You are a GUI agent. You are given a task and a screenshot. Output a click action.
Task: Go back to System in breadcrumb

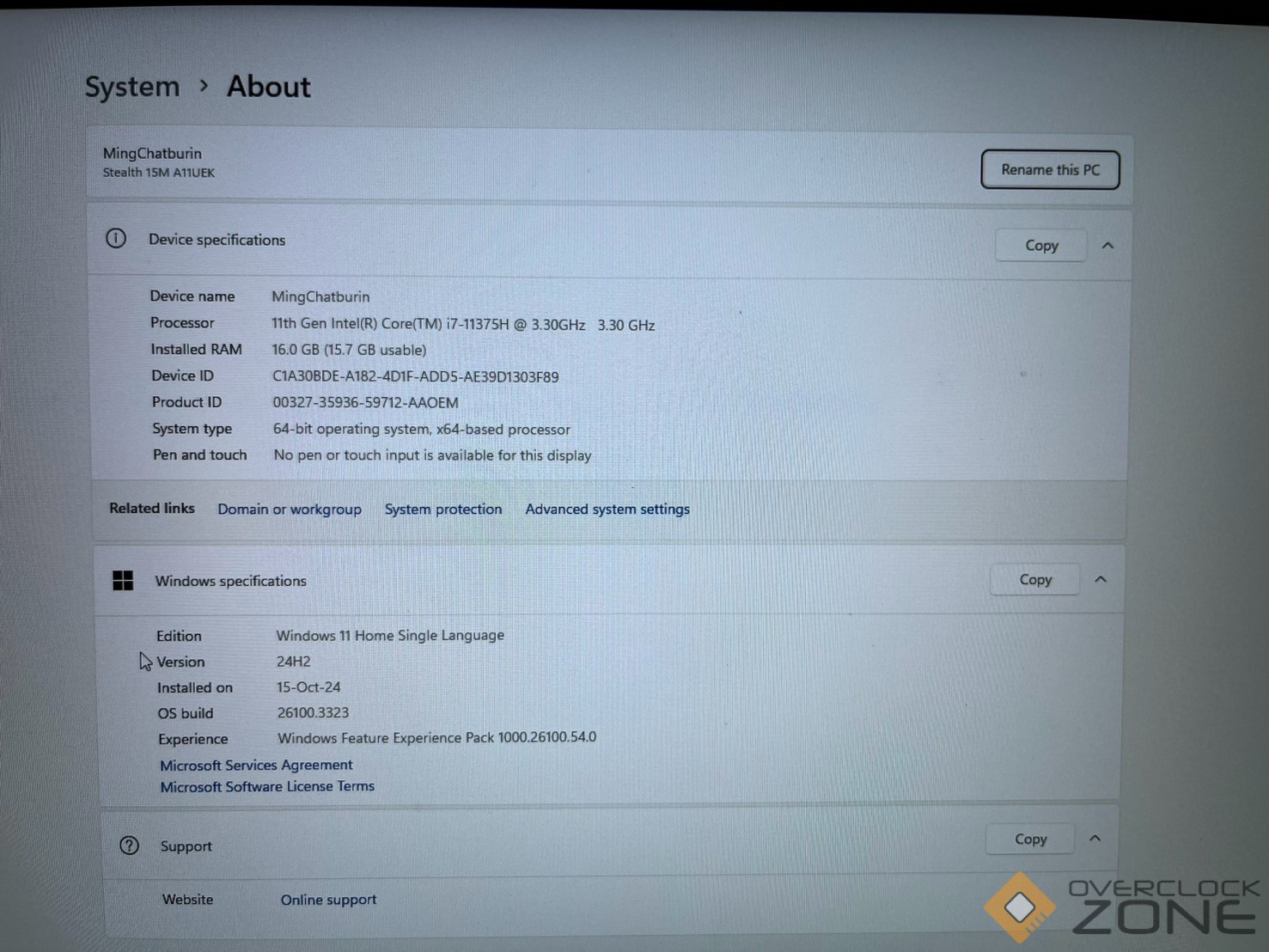tap(132, 87)
